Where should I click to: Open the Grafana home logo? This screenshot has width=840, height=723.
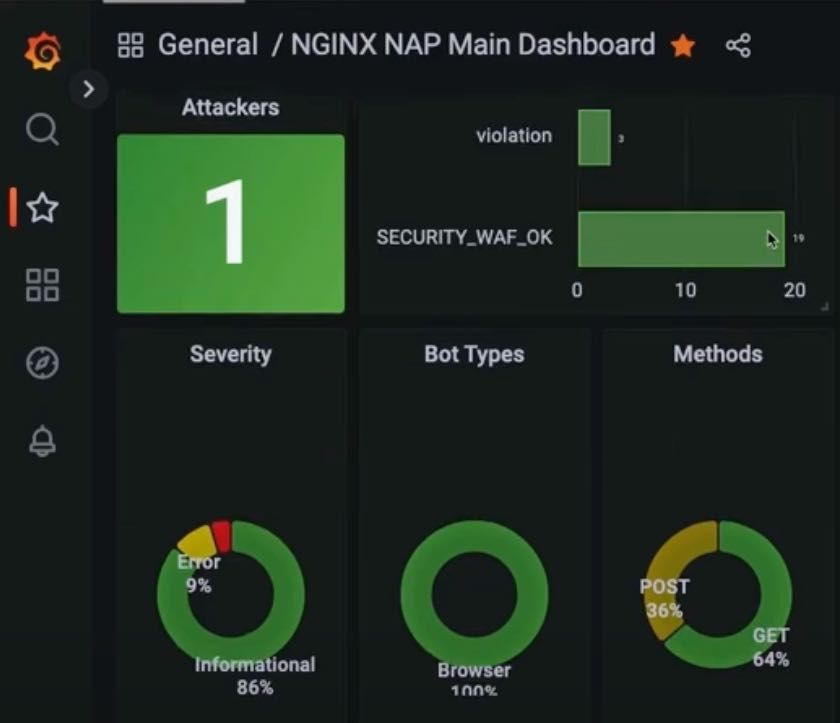click(x=43, y=51)
